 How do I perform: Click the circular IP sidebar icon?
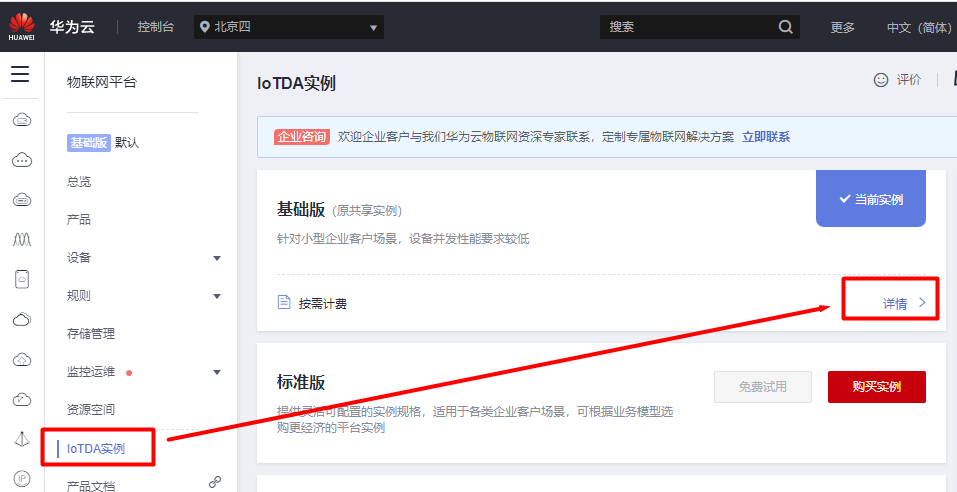point(22,479)
